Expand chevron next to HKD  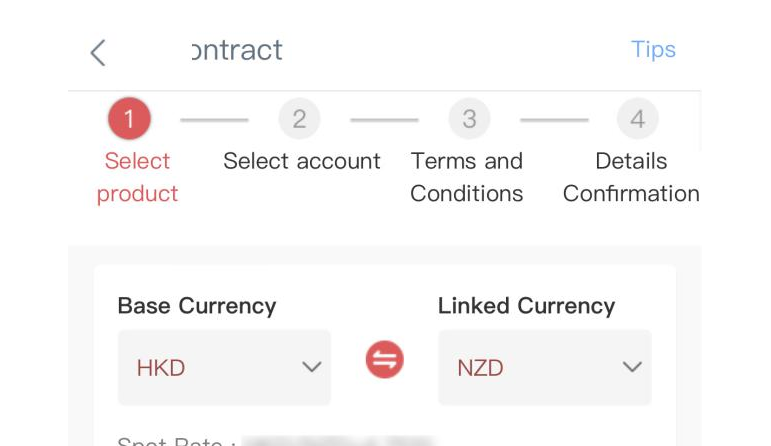[x=312, y=367]
